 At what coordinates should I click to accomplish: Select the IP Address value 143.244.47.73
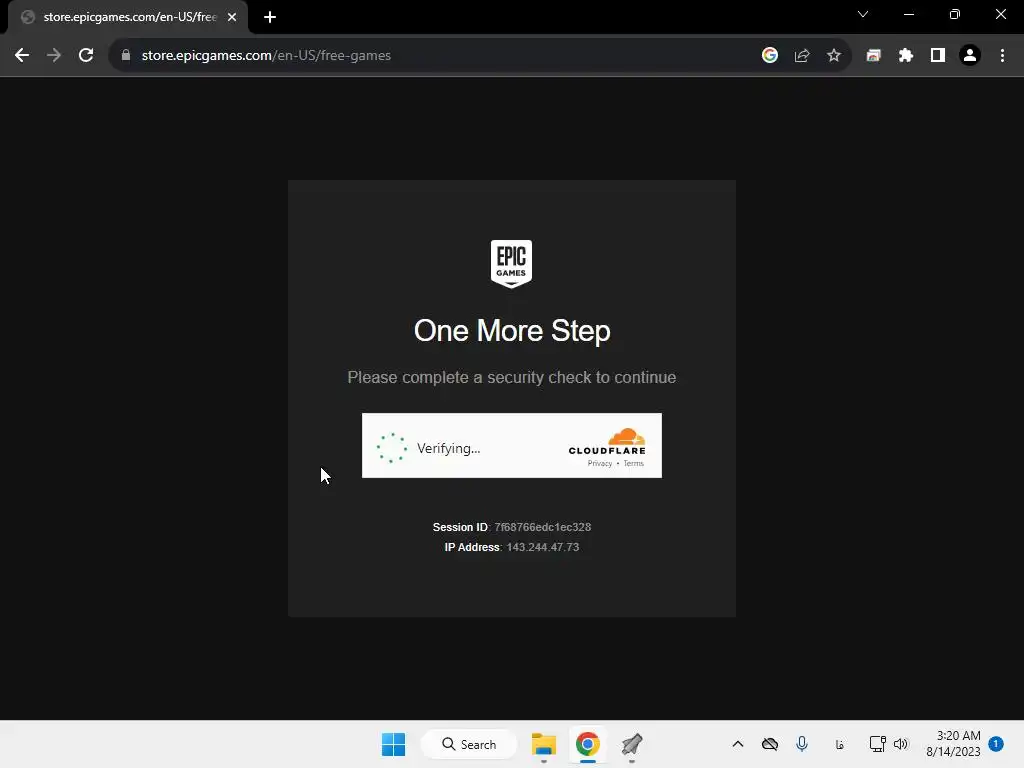point(543,547)
